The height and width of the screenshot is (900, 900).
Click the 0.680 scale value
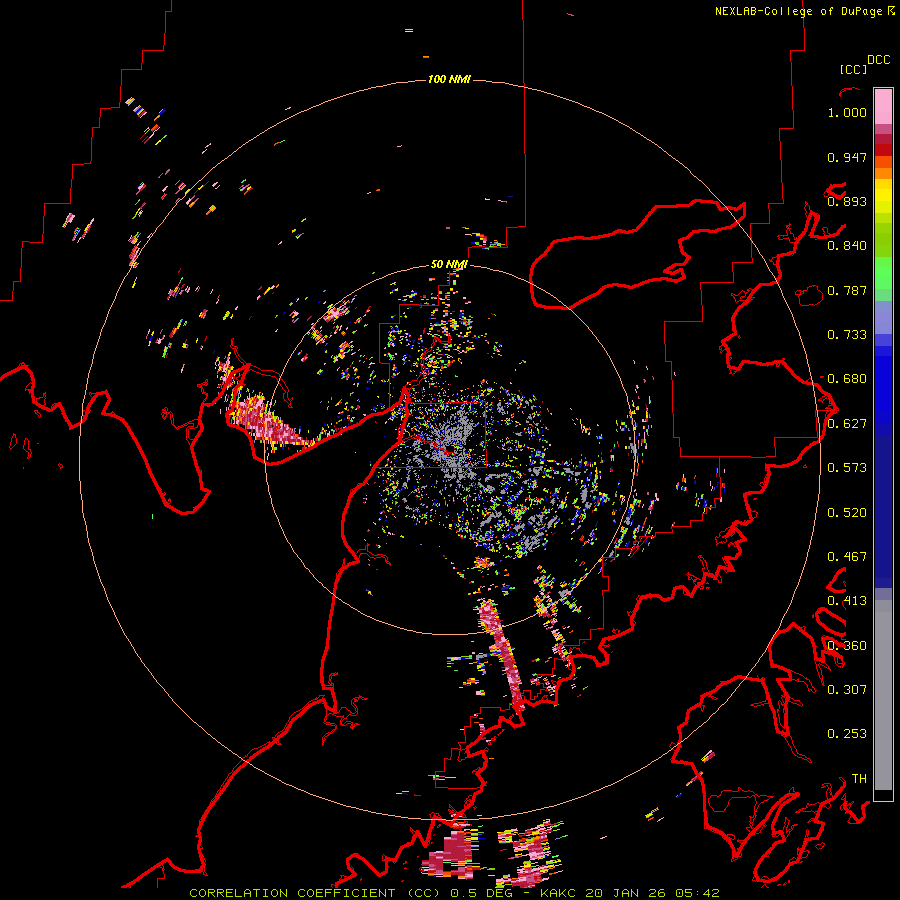847,379
